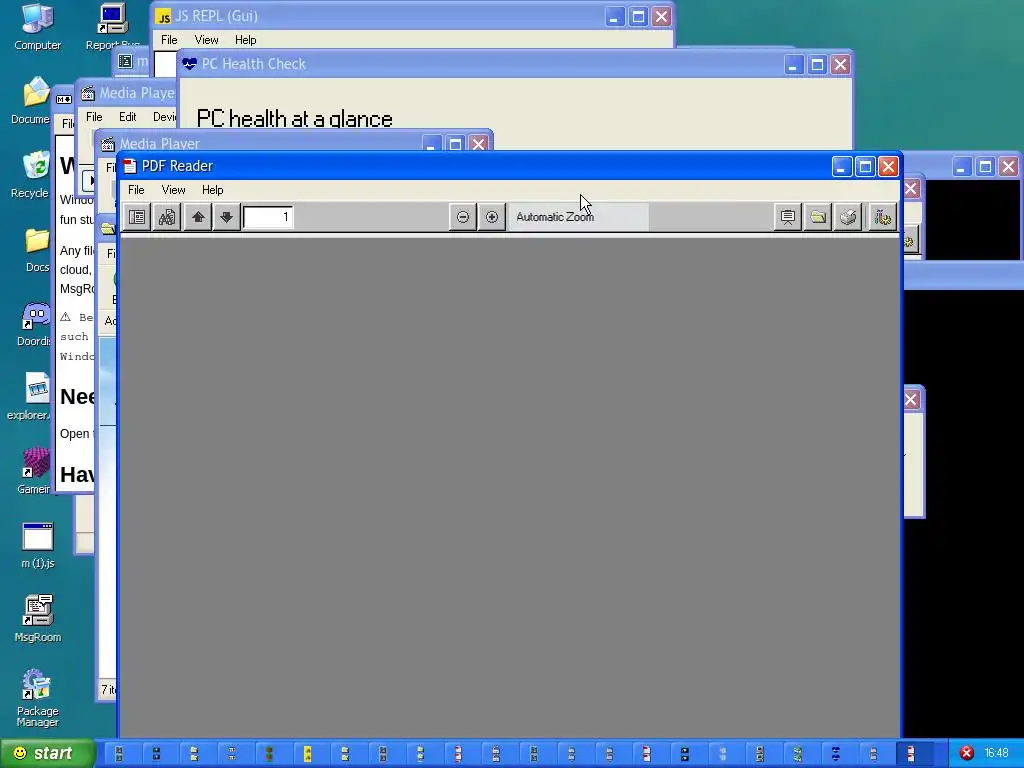Click the front Media Player title icon
This screenshot has height=768, width=1024.
(x=108, y=144)
